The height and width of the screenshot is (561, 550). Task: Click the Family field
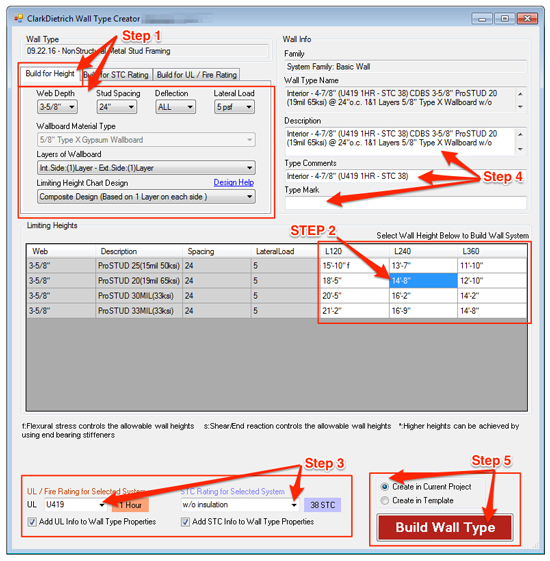tap(405, 67)
